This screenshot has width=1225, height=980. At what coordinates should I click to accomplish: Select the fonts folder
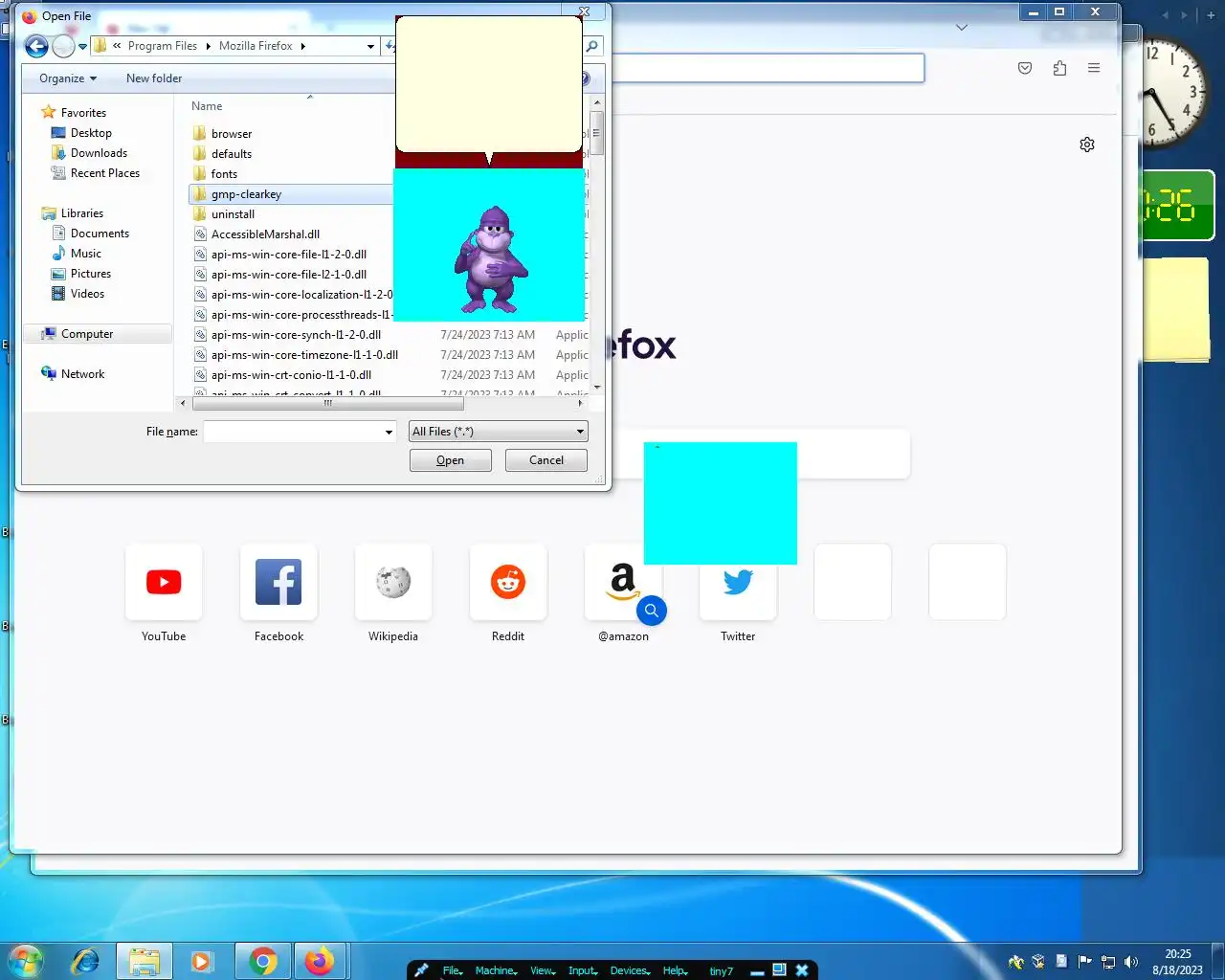224,173
